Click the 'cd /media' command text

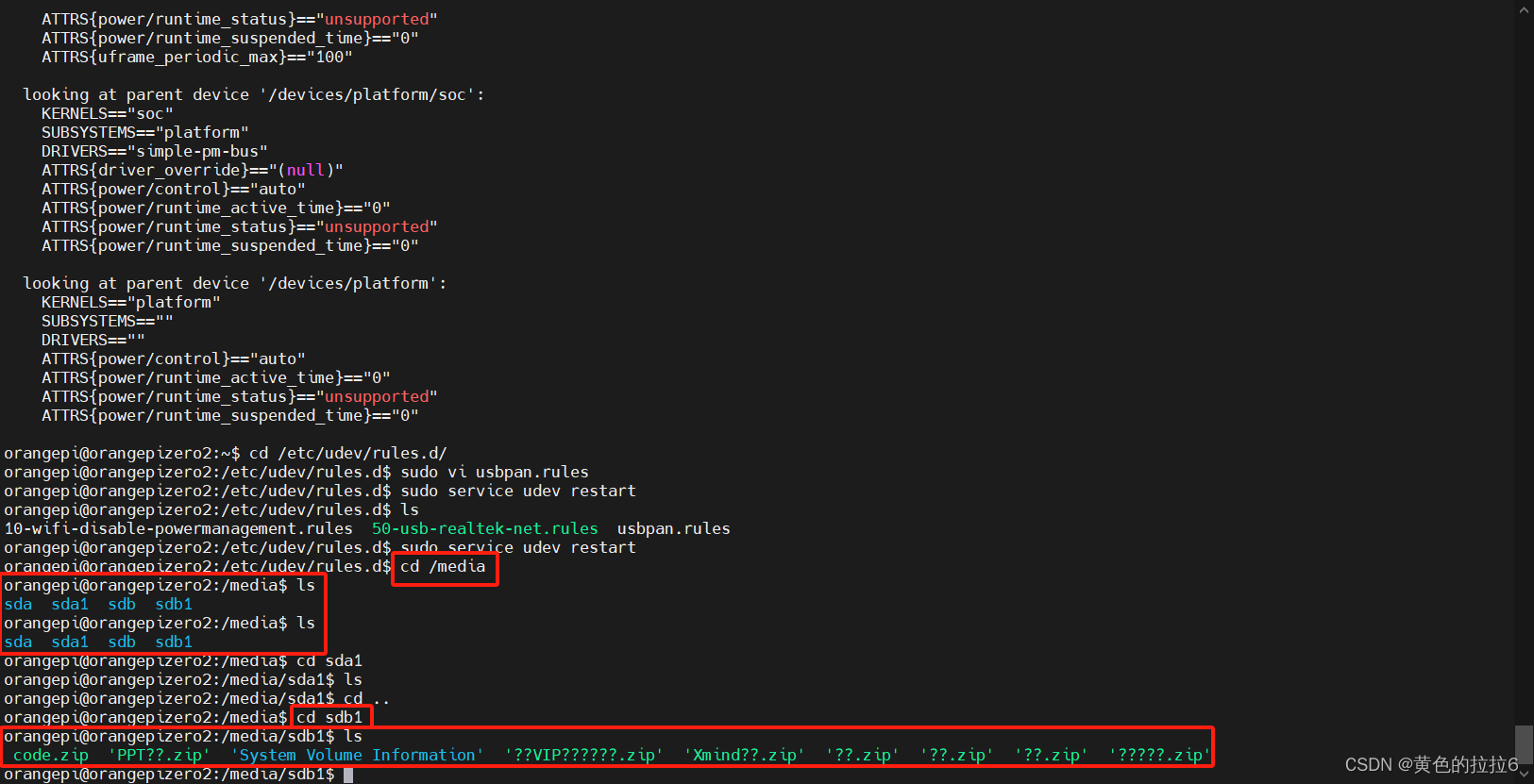[x=443, y=566]
